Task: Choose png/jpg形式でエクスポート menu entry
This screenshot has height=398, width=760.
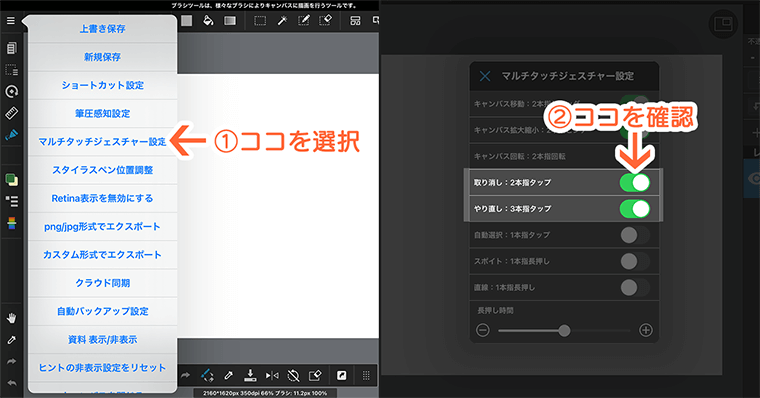Action: click(x=102, y=226)
